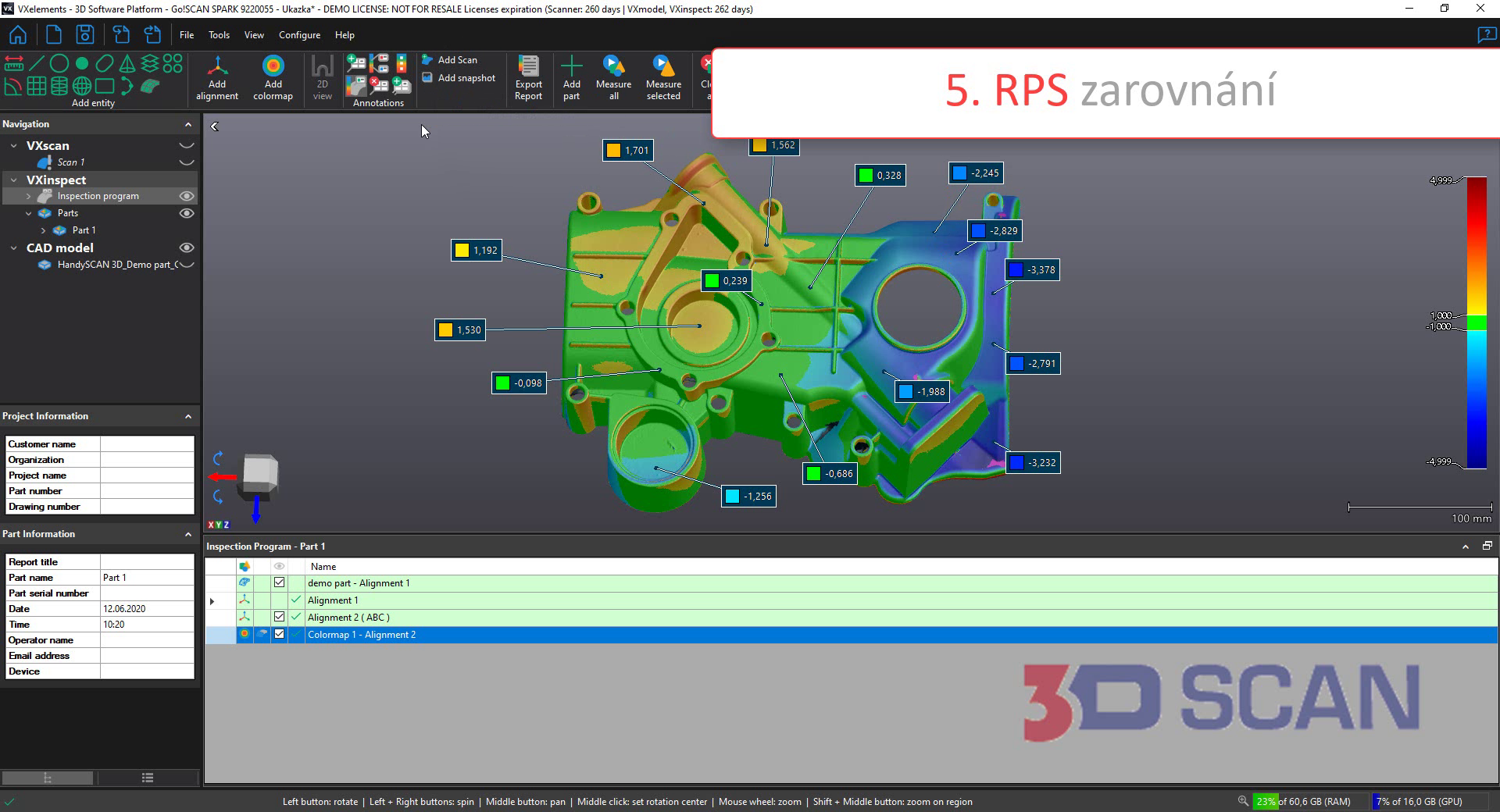The height and width of the screenshot is (812, 1500).
Task: Uncheck the Colormap 1 - Alignment 2 checkbox
Action: (279, 634)
